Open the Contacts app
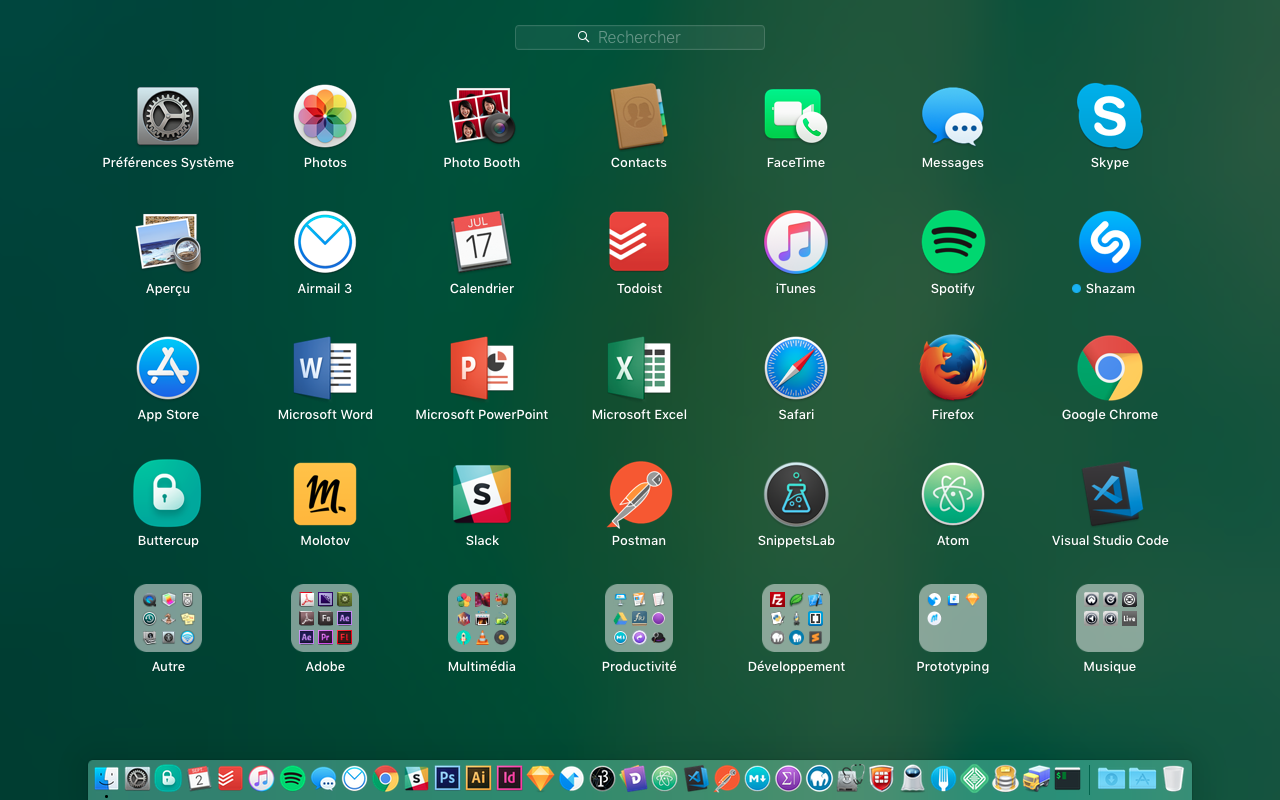Screen dimensions: 1280x800 pos(639,117)
